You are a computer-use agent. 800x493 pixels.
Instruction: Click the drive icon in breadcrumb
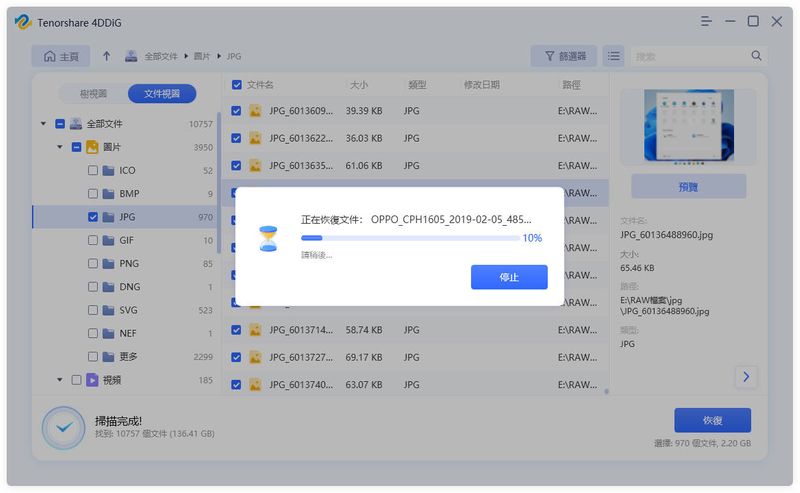[131, 56]
